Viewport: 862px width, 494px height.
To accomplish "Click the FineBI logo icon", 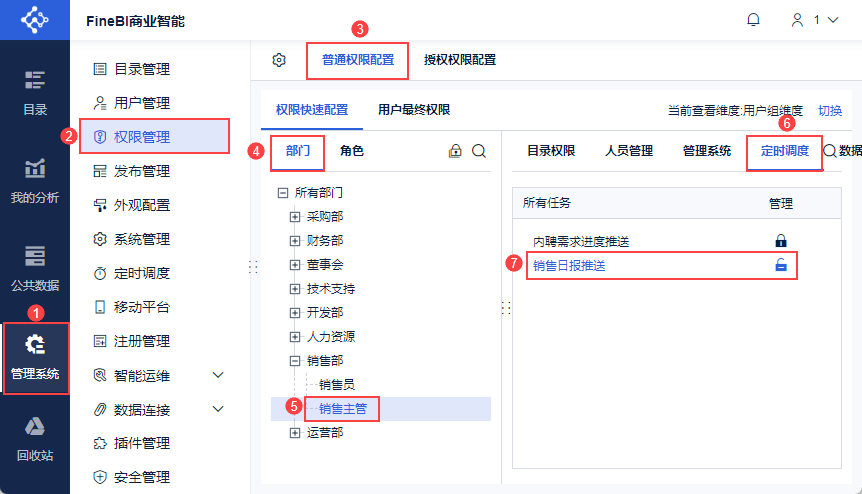I will pos(35,20).
